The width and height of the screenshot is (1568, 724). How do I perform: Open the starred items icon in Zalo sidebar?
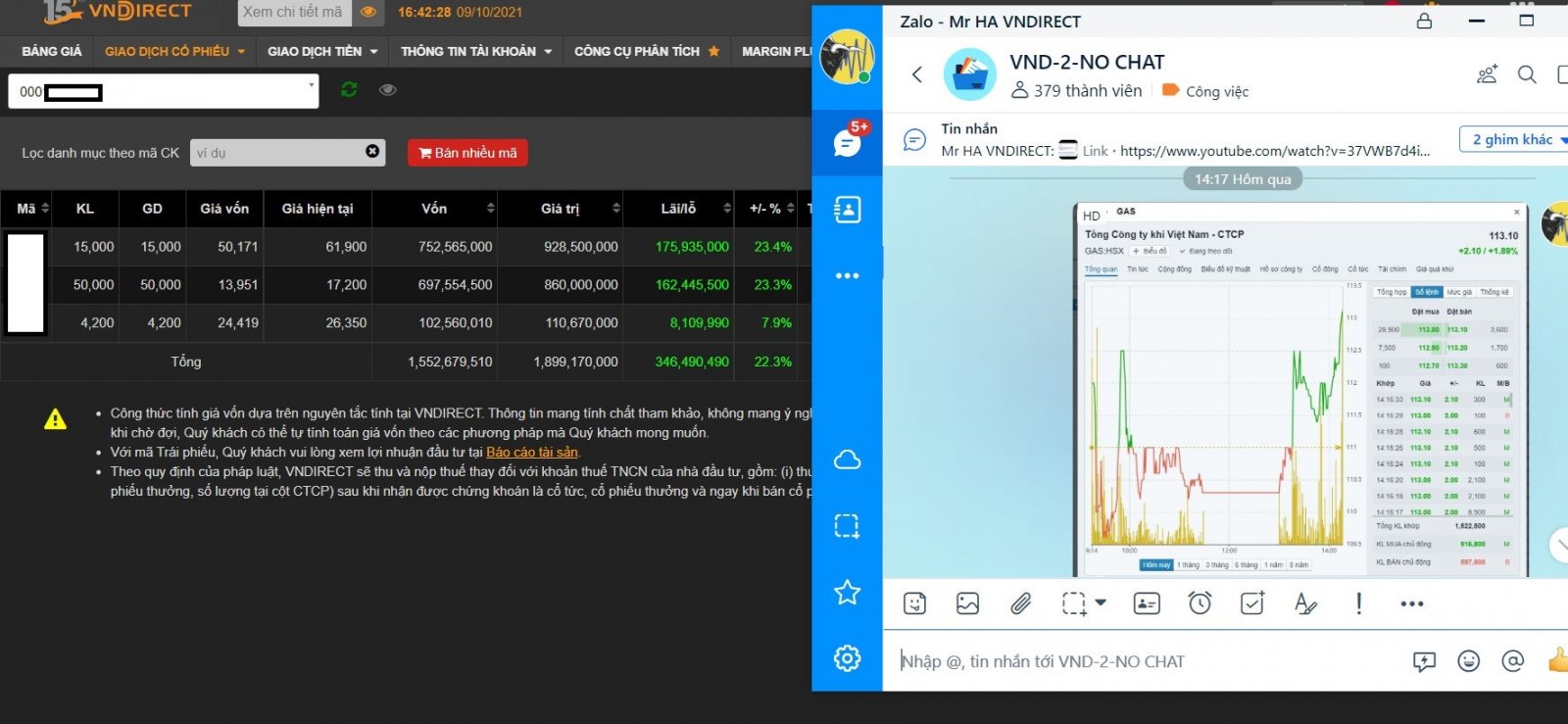(848, 592)
